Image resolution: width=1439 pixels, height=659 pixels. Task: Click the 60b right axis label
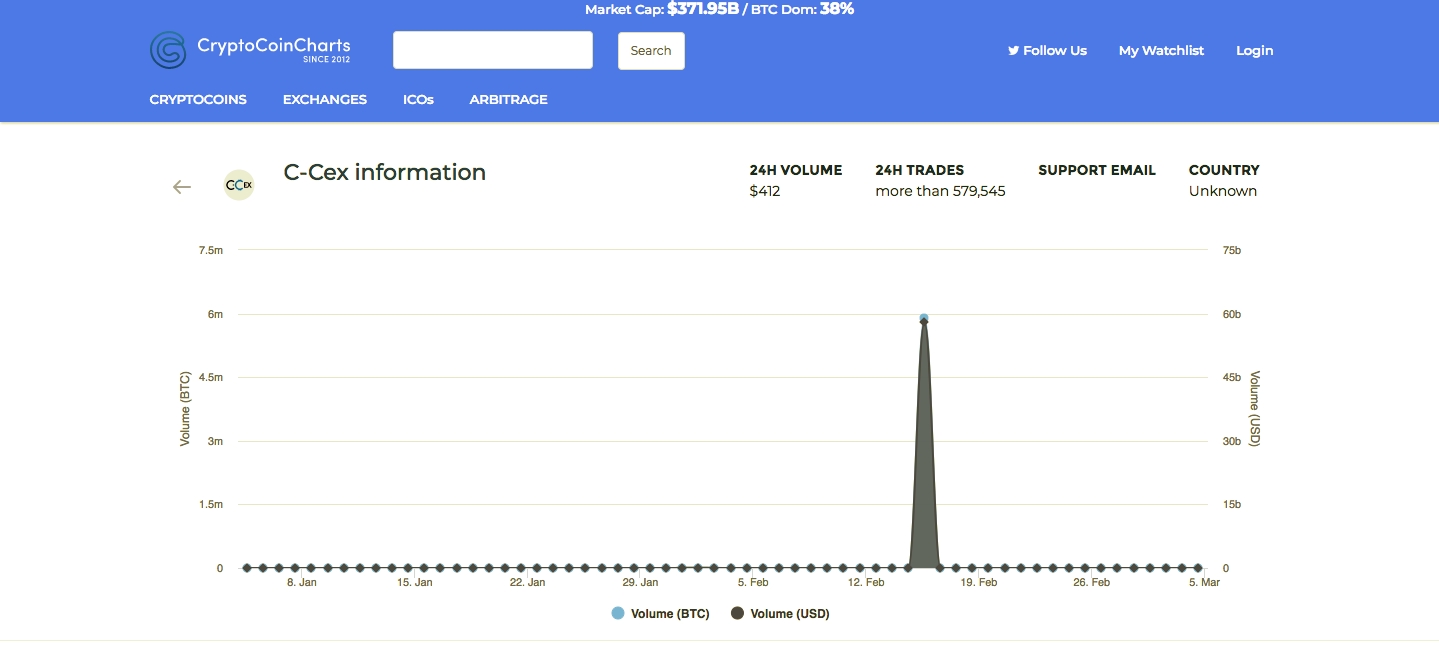[x=1232, y=314]
